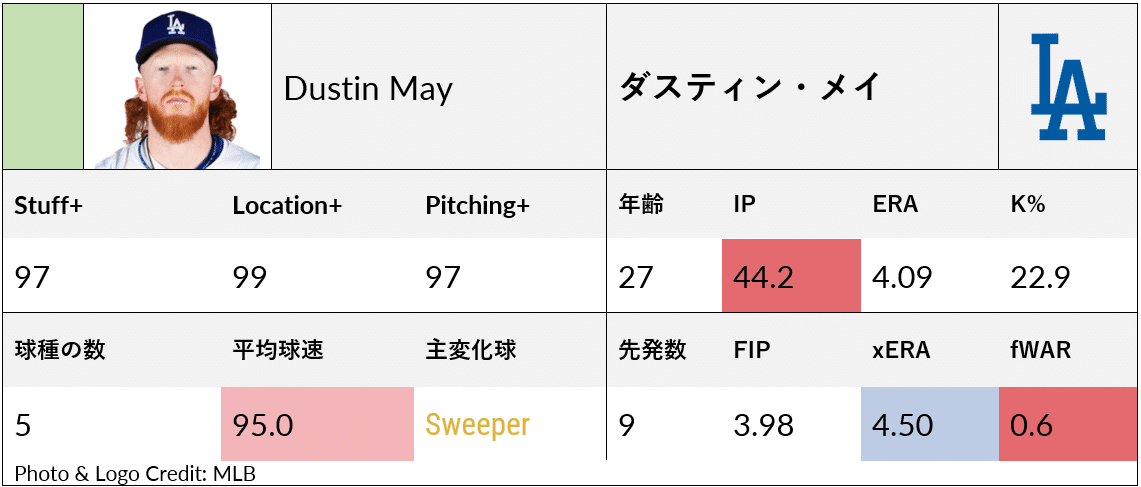The image size is (1141, 487).
Task: Select the Stuff+ column header
Action: [x=48, y=206]
